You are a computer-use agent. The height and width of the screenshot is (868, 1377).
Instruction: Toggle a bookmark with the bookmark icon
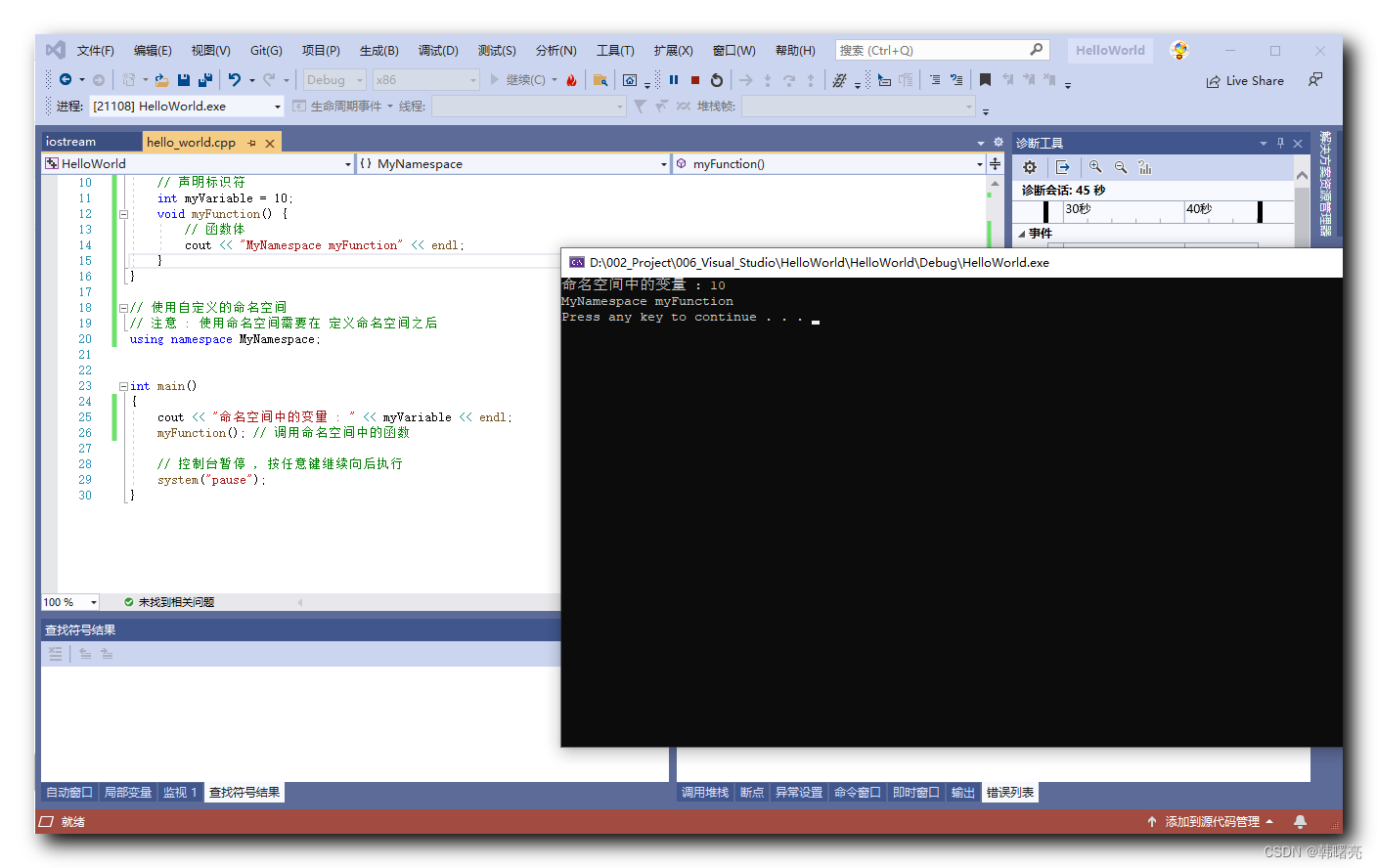[986, 80]
